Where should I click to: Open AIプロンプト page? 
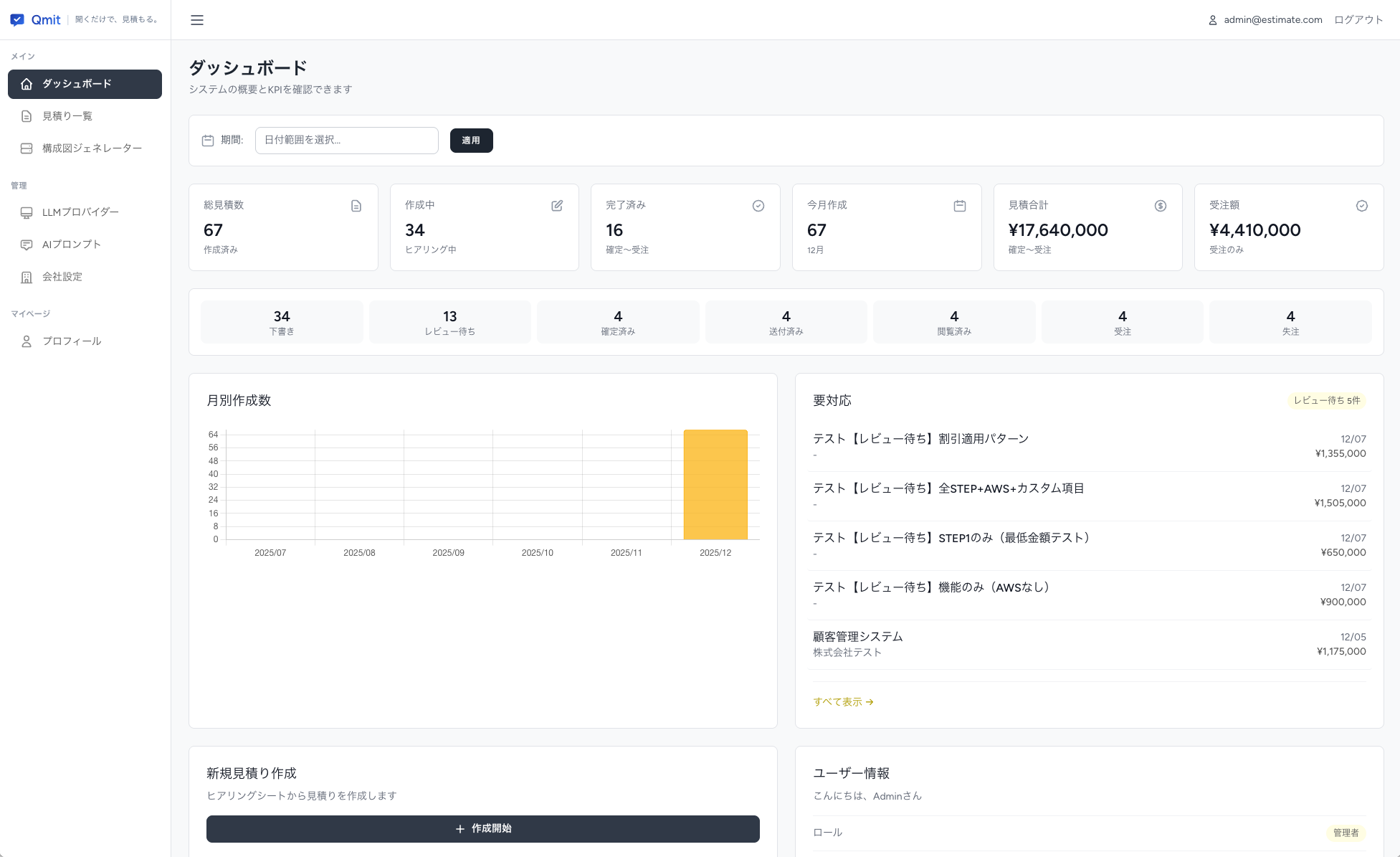(72, 245)
